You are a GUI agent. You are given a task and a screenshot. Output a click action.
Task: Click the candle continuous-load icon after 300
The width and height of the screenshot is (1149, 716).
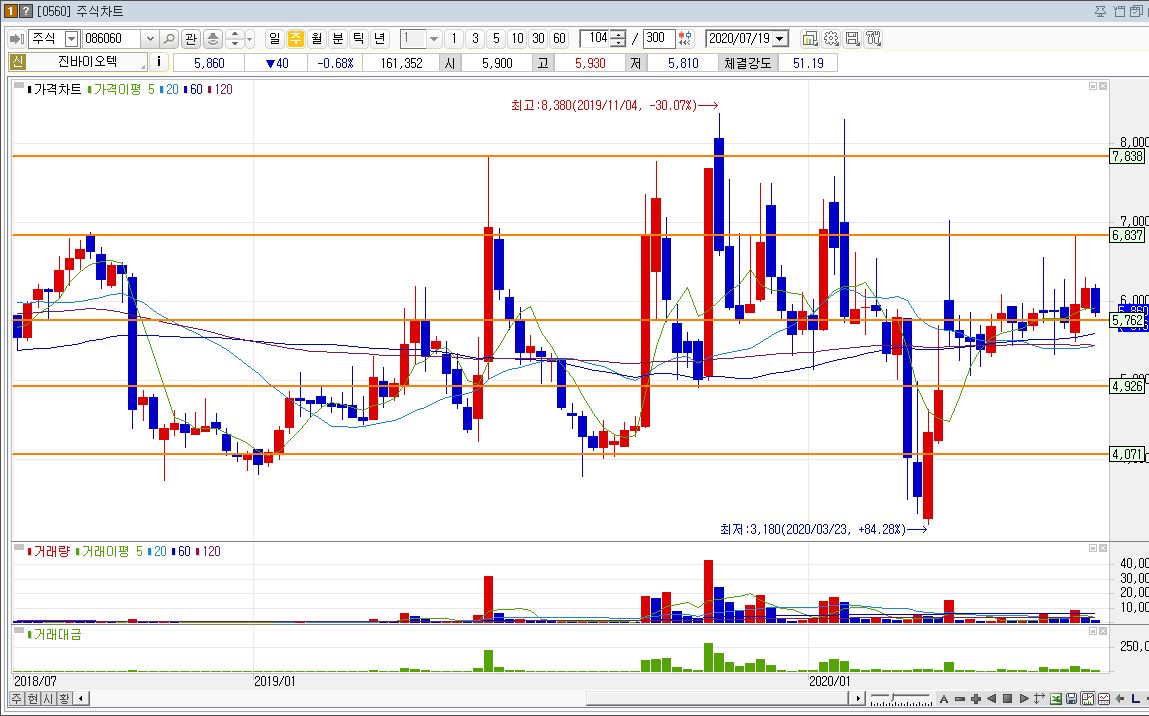(685, 38)
